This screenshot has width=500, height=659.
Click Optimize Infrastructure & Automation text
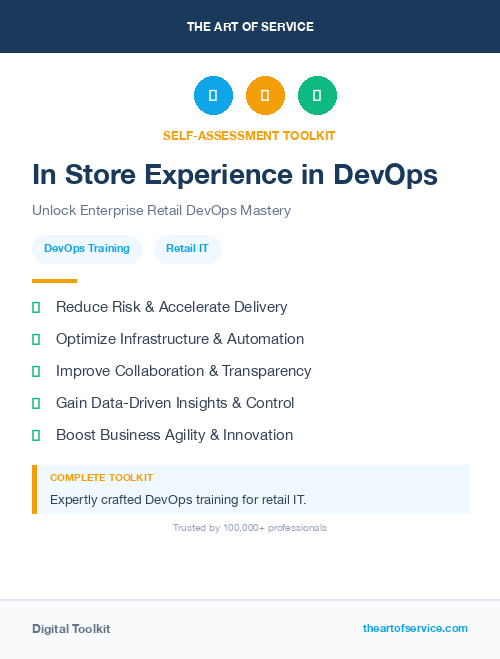click(x=180, y=339)
